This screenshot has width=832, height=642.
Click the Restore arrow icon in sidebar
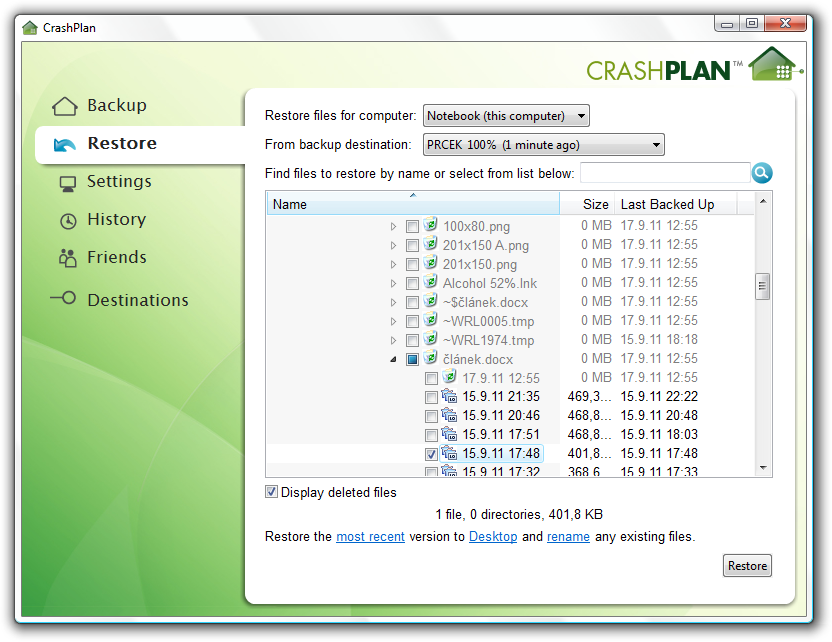[x=65, y=144]
